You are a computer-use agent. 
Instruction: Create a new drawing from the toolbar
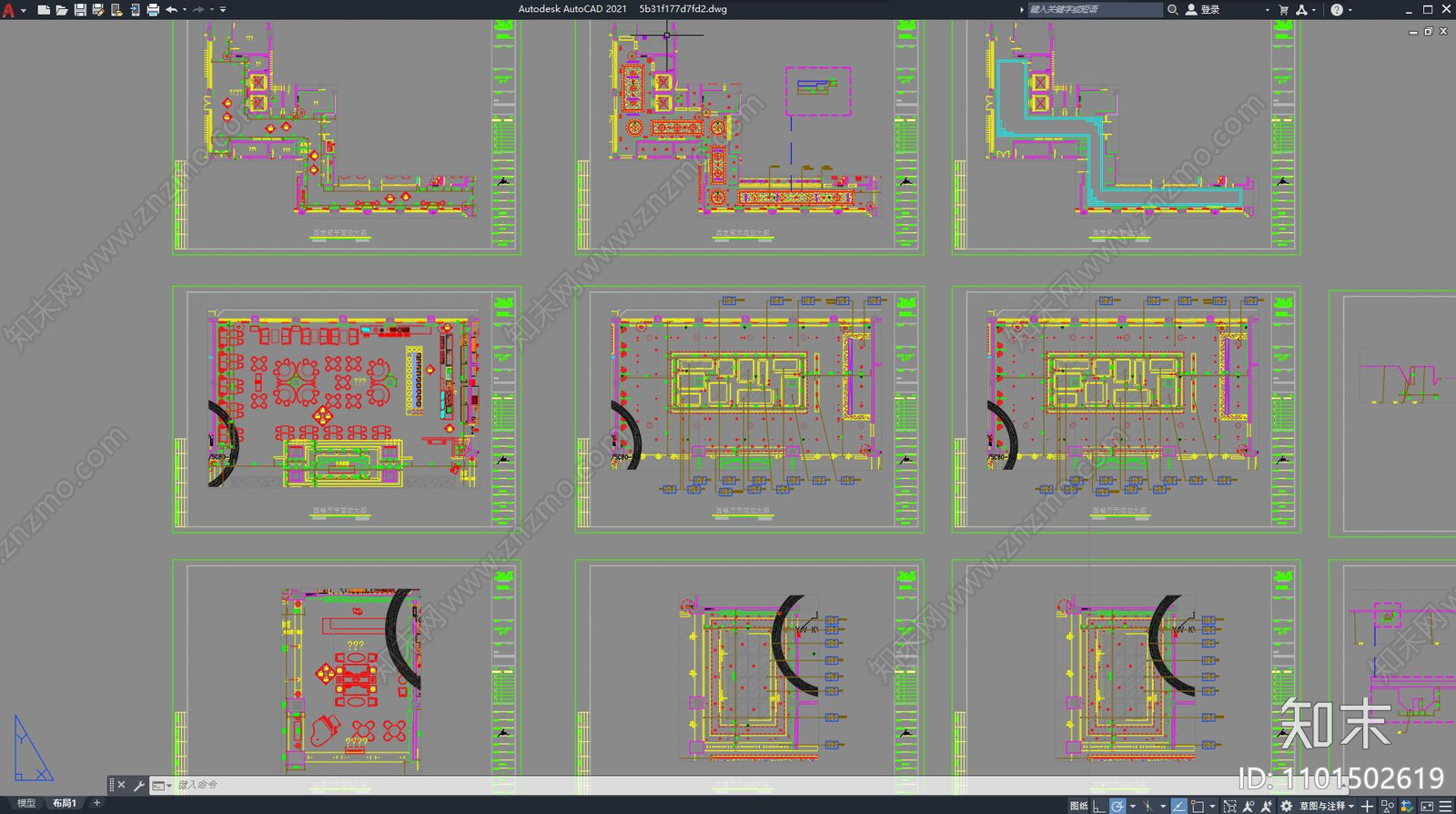[x=44, y=9]
